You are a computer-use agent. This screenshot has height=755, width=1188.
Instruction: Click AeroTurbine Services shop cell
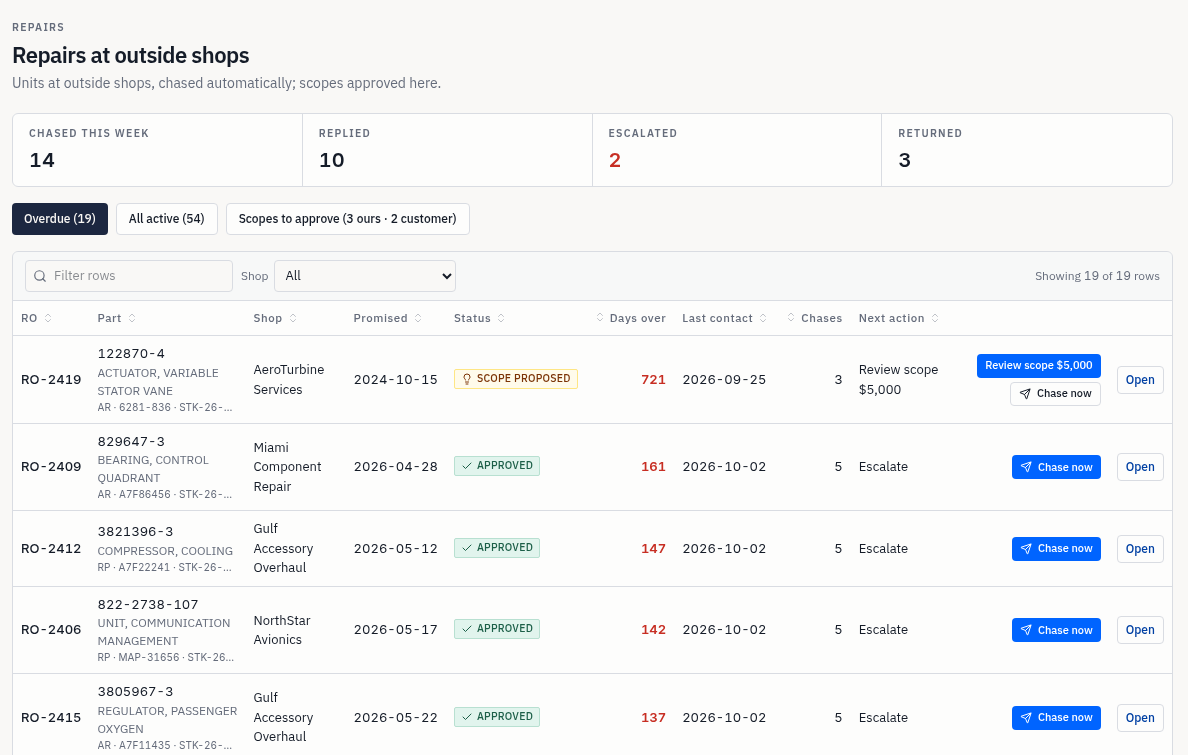point(289,380)
